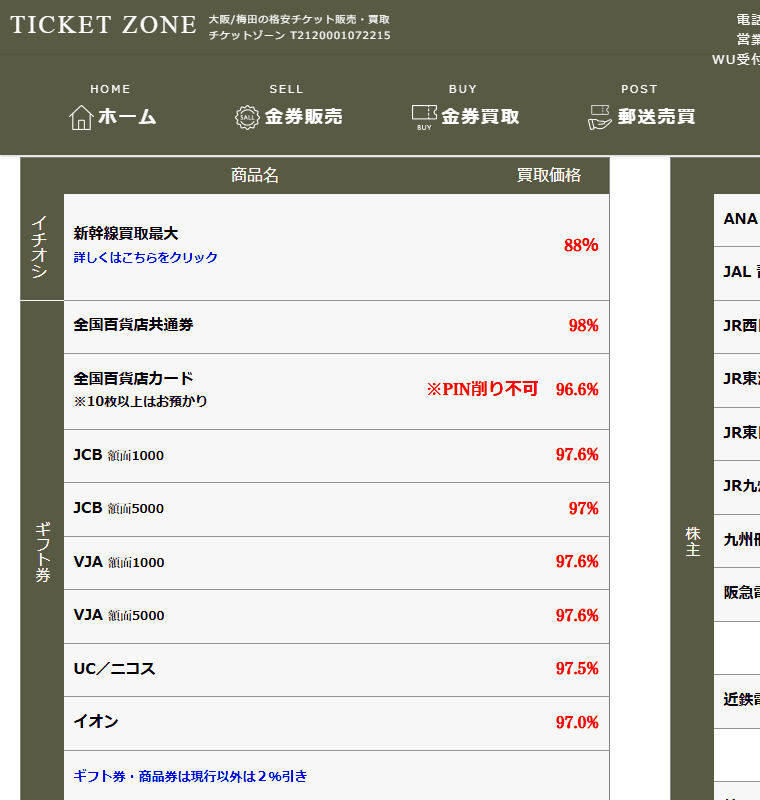The image size is (760, 800).
Task: Click the 97.5% price value
Action: pyautogui.click(x=577, y=668)
